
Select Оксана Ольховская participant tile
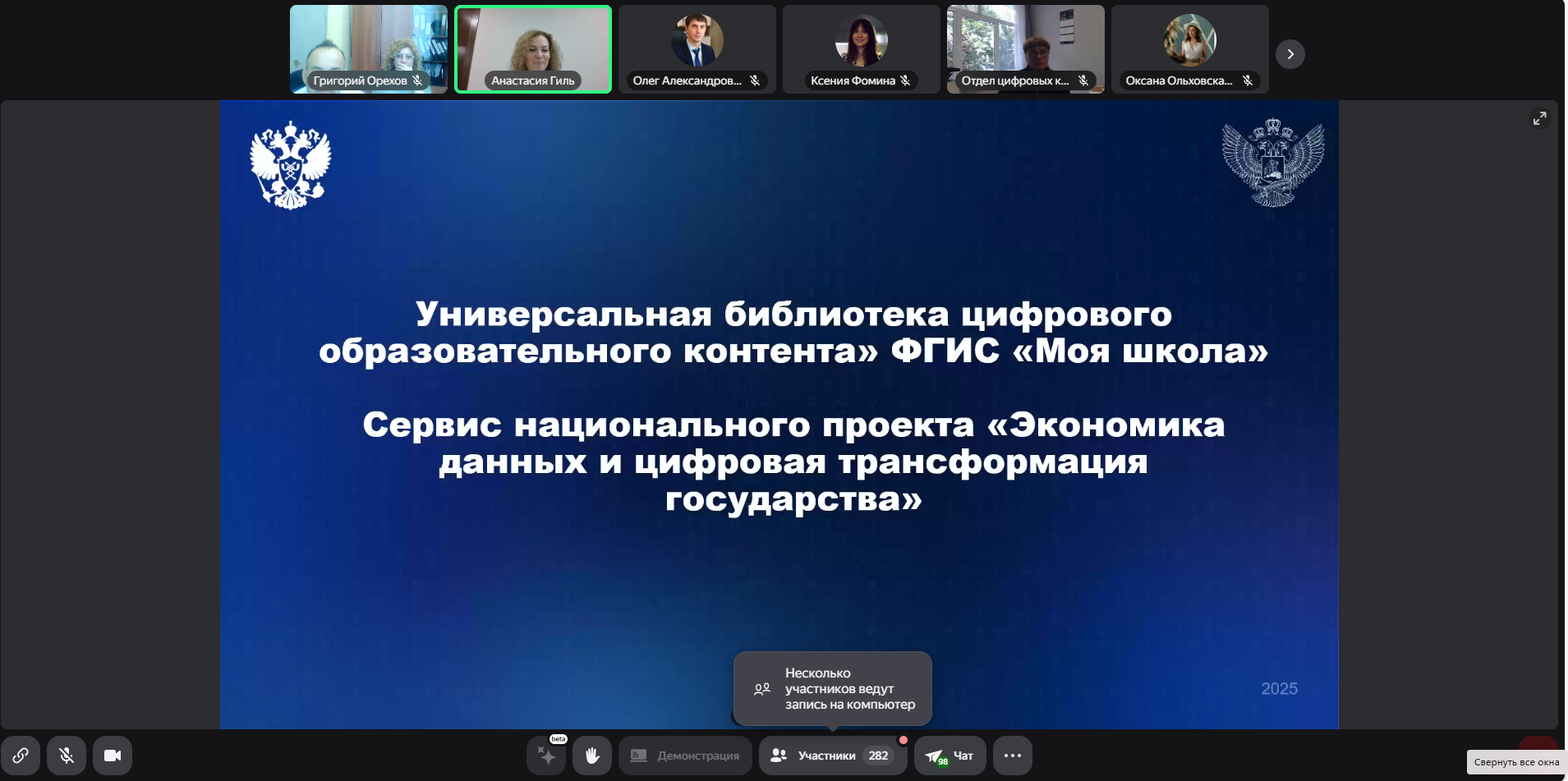1190,49
